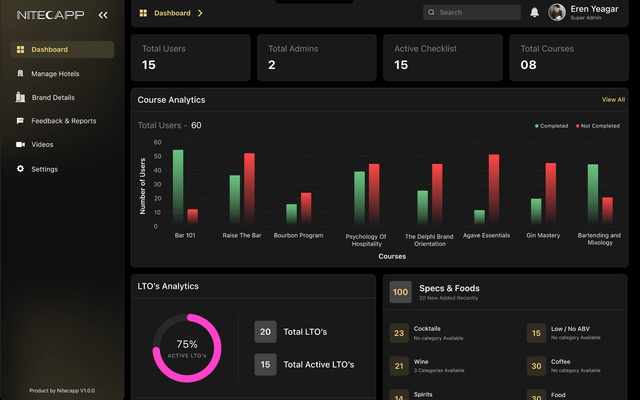Image resolution: width=640 pixels, height=400 pixels.
Task: Open notifications bell icon
Action: pos(534,12)
